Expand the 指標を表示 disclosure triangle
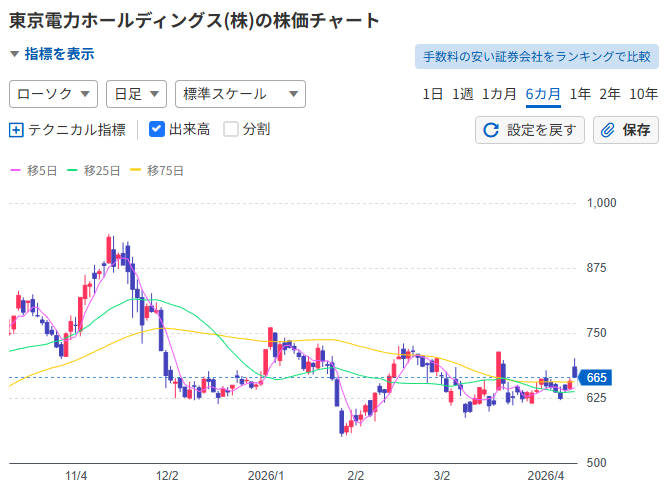Screen dimensions: 667x488 click(14, 54)
